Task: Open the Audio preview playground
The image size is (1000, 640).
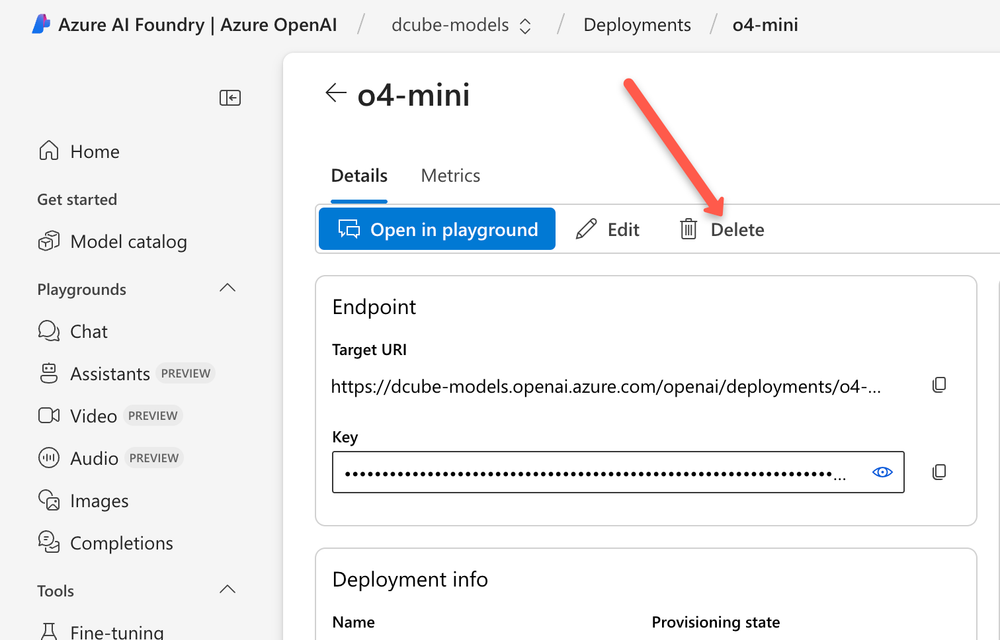Action: click(95, 457)
